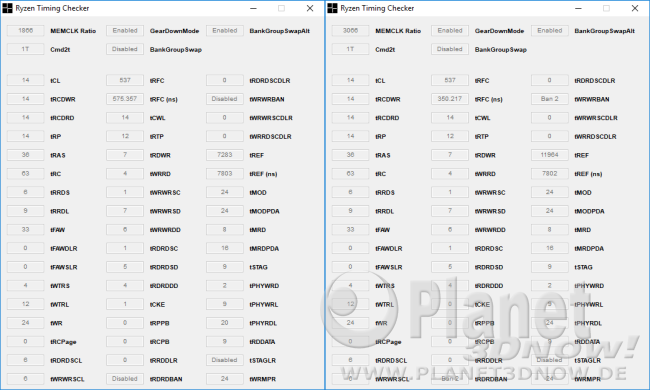Click the tRDRDBAN Ban 2 field in right window
This screenshot has width=650, height=390.
(x=450, y=379)
